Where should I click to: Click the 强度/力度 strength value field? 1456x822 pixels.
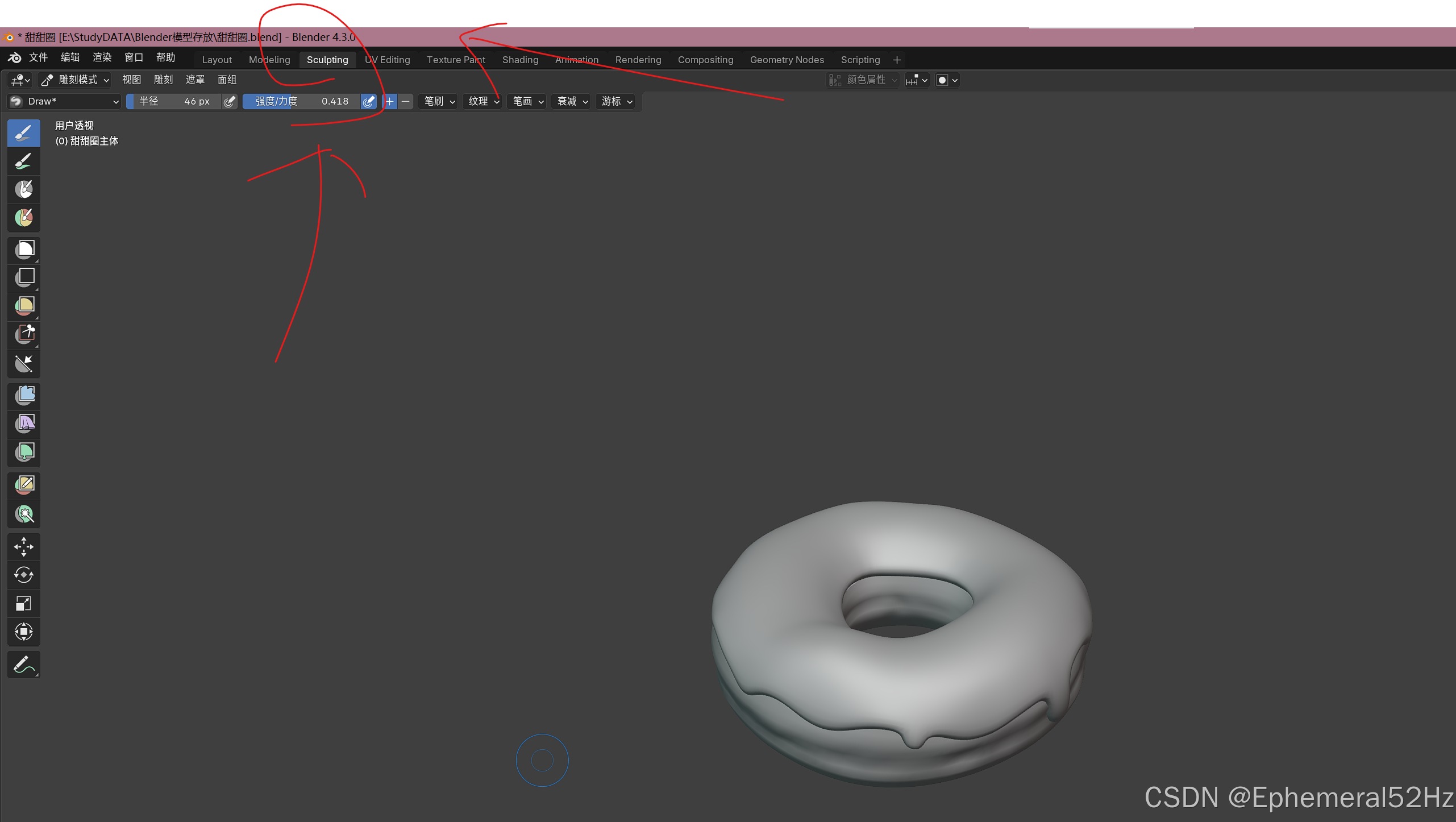coord(301,101)
